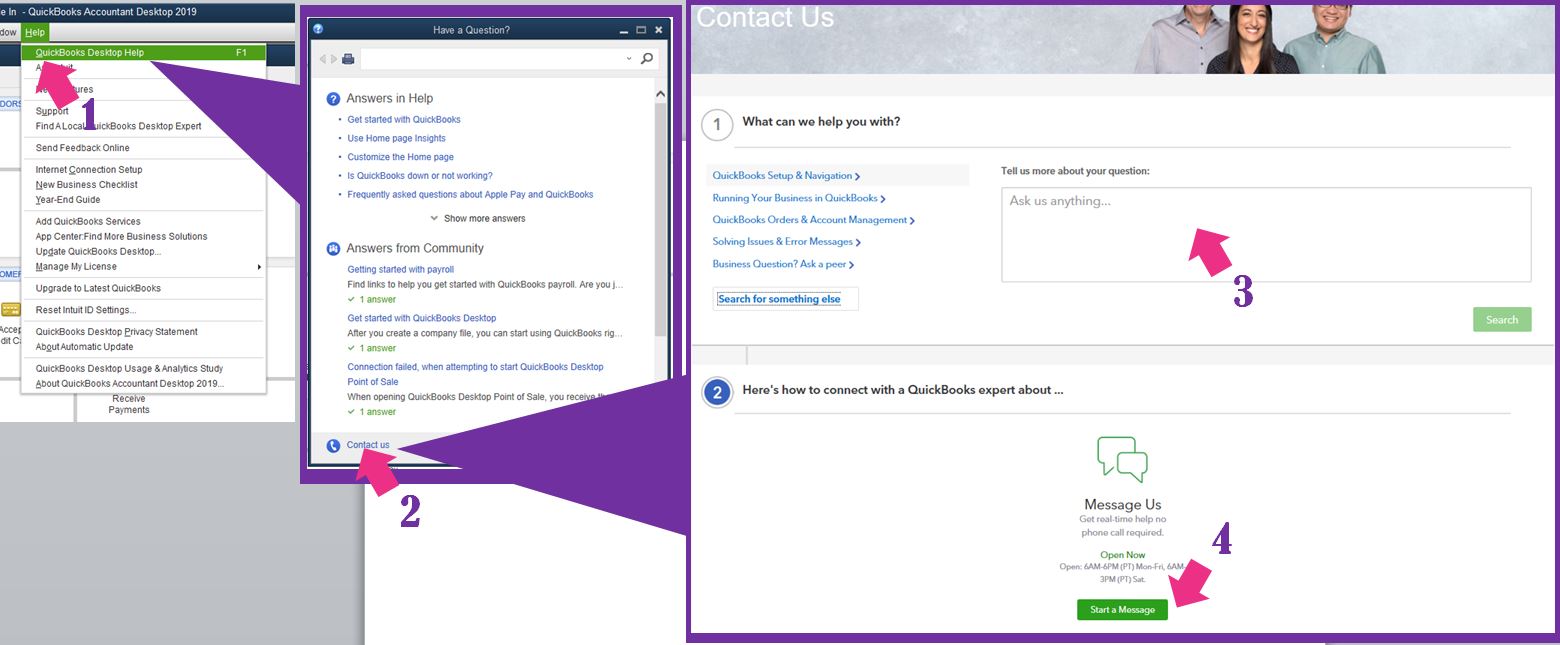This screenshot has height=645, width=1560.
Task: Open Customize the Home page link
Action: pyautogui.click(x=400, y=158)
